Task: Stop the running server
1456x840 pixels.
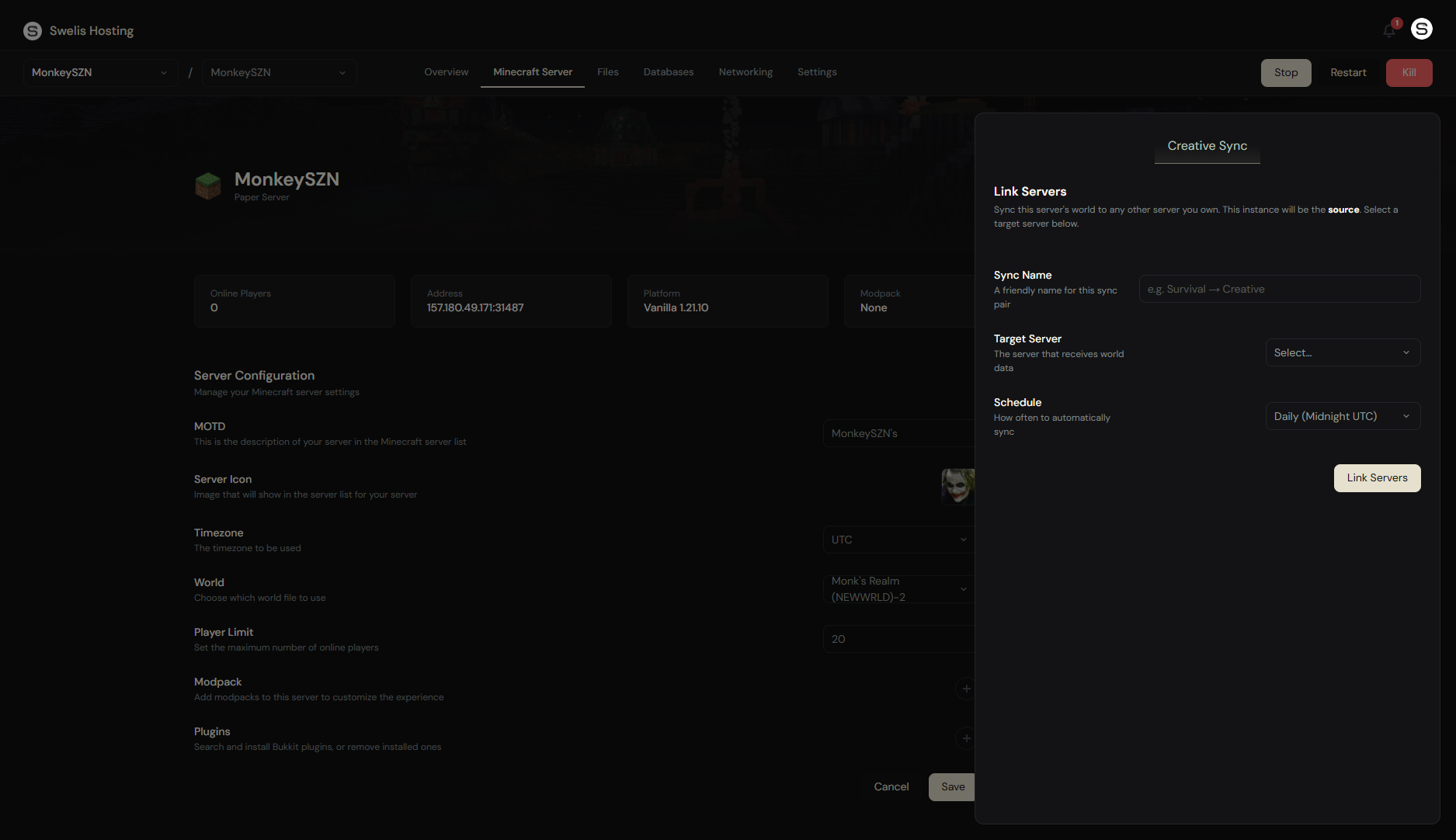Action: pyautogui.click(x=1285, y=72)
